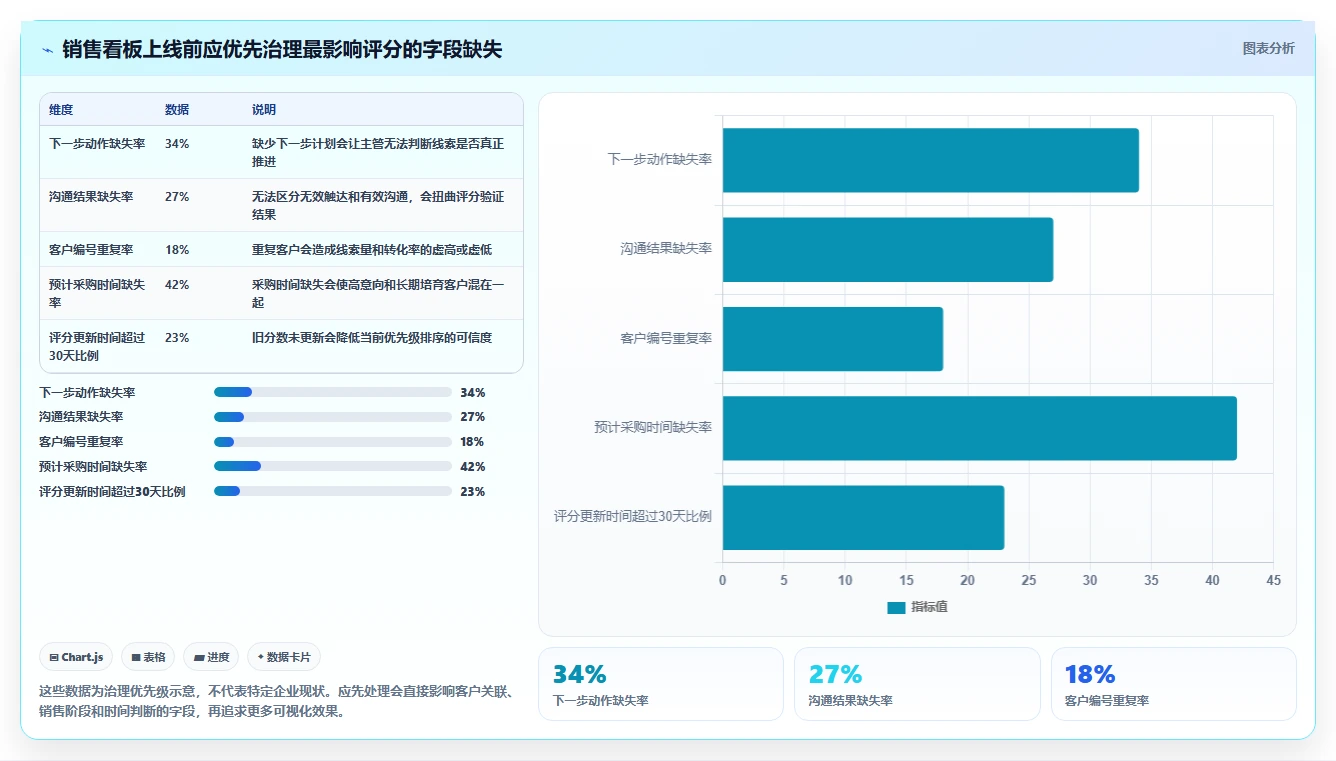The height and width of the screenshot is (761, 1336).
Task: Click the chart bar for 评分更新时间超过30天比例
Action: pyautogui.click(x=863, y=517)
